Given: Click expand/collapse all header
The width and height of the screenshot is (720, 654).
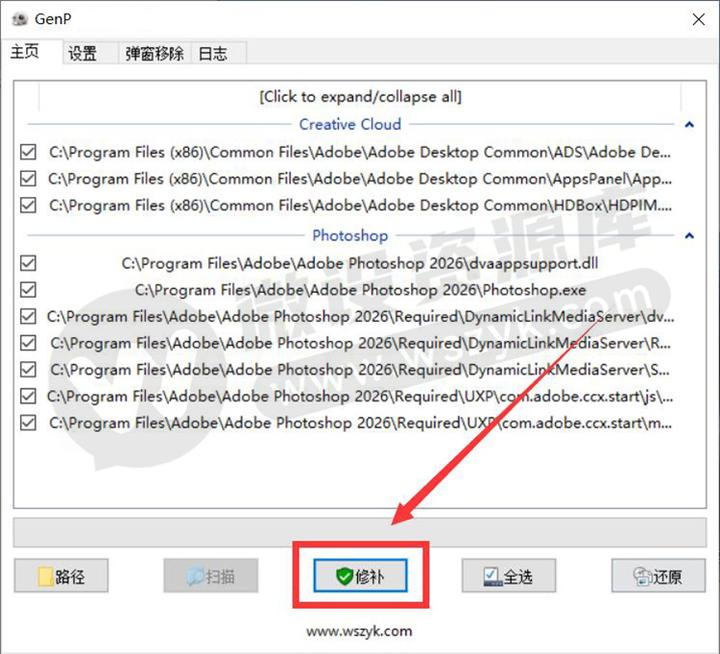Looking at the screenshot, I should click(360, 97).
